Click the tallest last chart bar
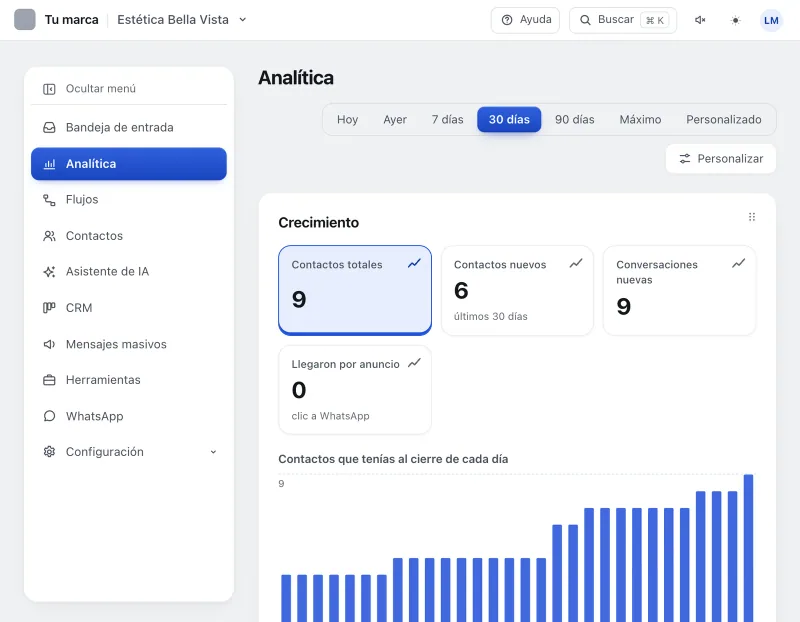Screen dimensions: 800x622 [x=748, y=548]
